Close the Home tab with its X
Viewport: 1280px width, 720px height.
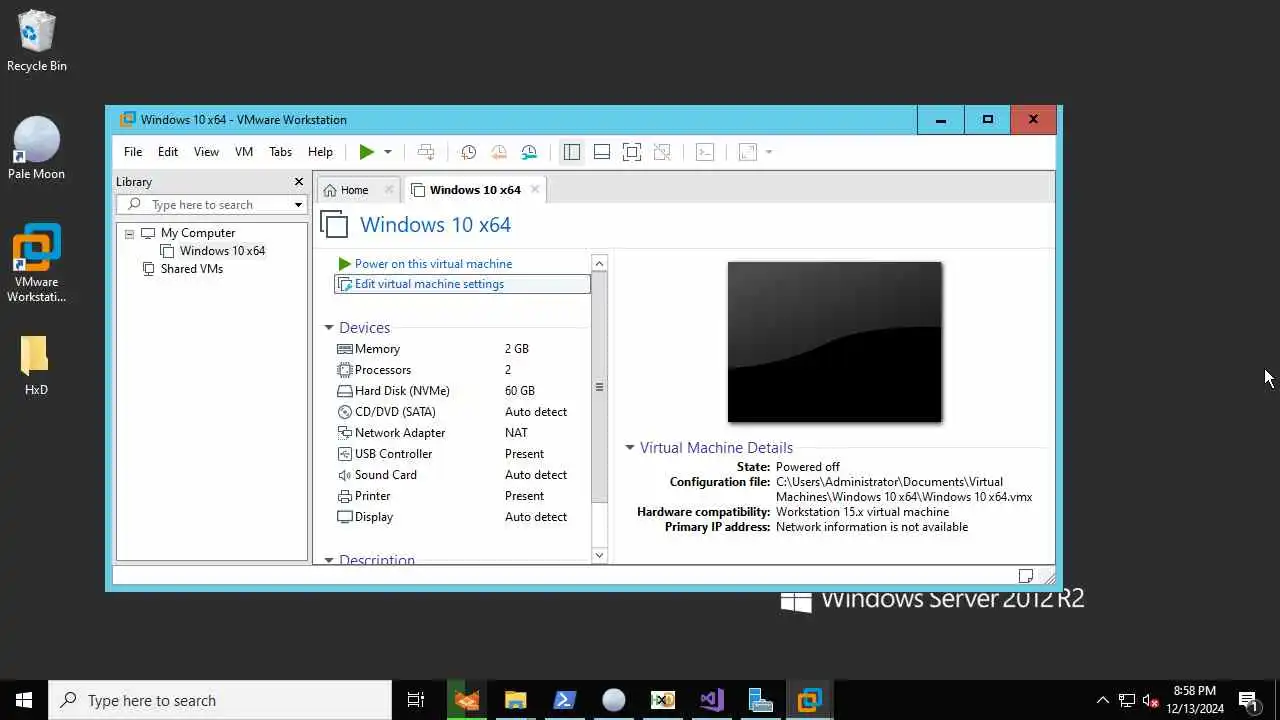[389, 190]
